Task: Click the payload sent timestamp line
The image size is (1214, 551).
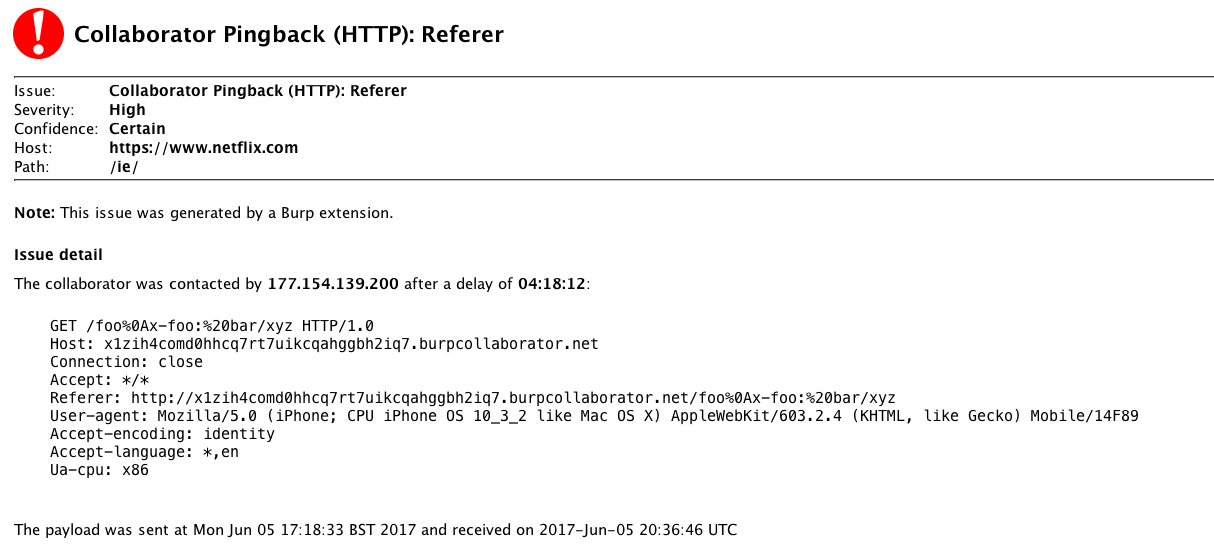Action: pos(375,530)
